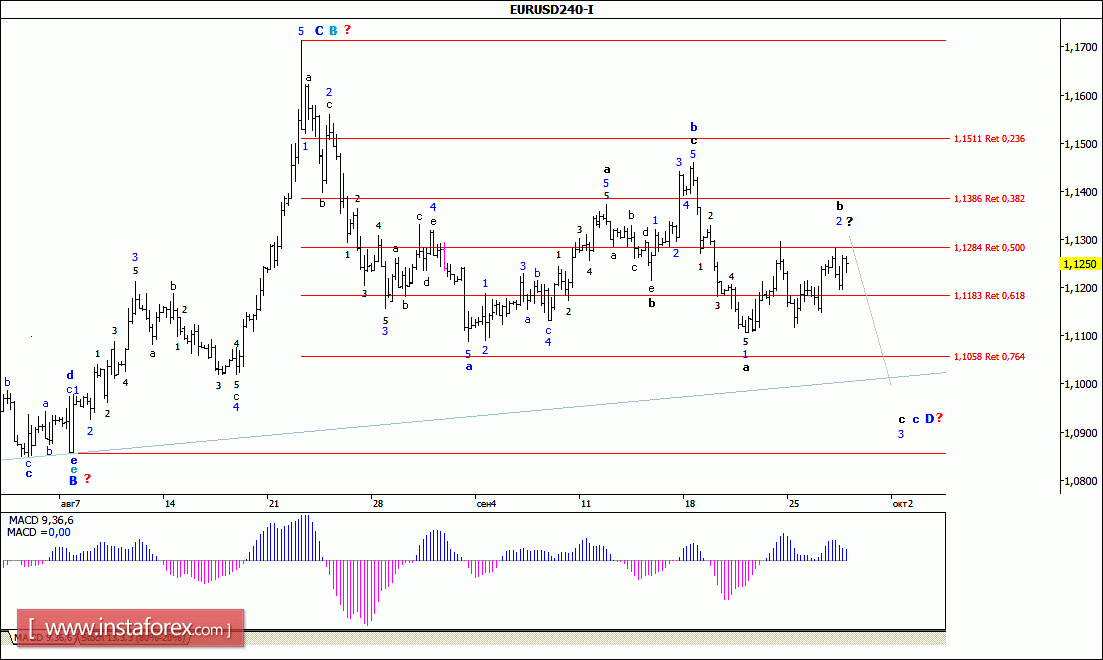The height and width of the screenshot is (660, 1103).
Task: Click the MACD 9,36,6 indicator title text
Action: click(x=42, y=520)
